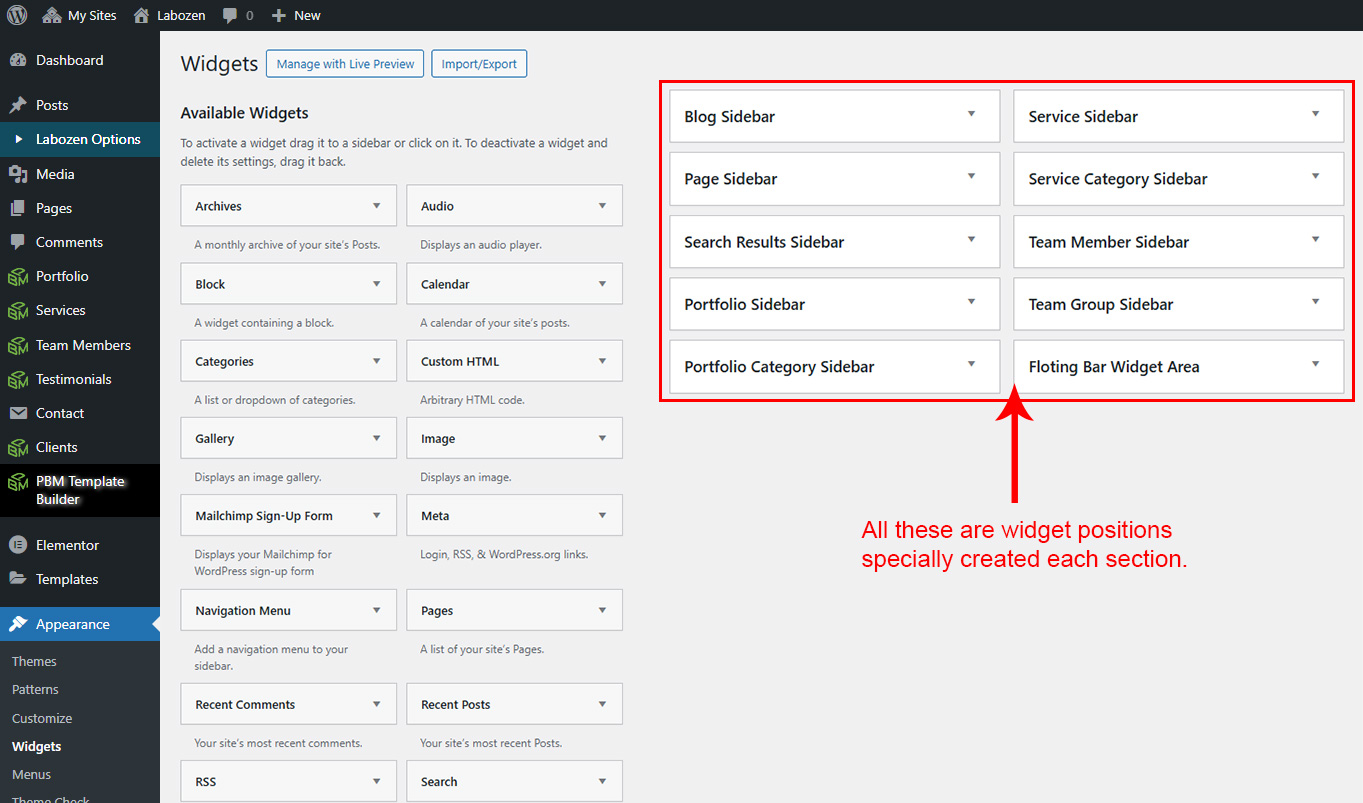The height and width of the screenshot is (803, 1363).
Task: Click the Manage with Live Preview button
Action: [x=345, y=64]
